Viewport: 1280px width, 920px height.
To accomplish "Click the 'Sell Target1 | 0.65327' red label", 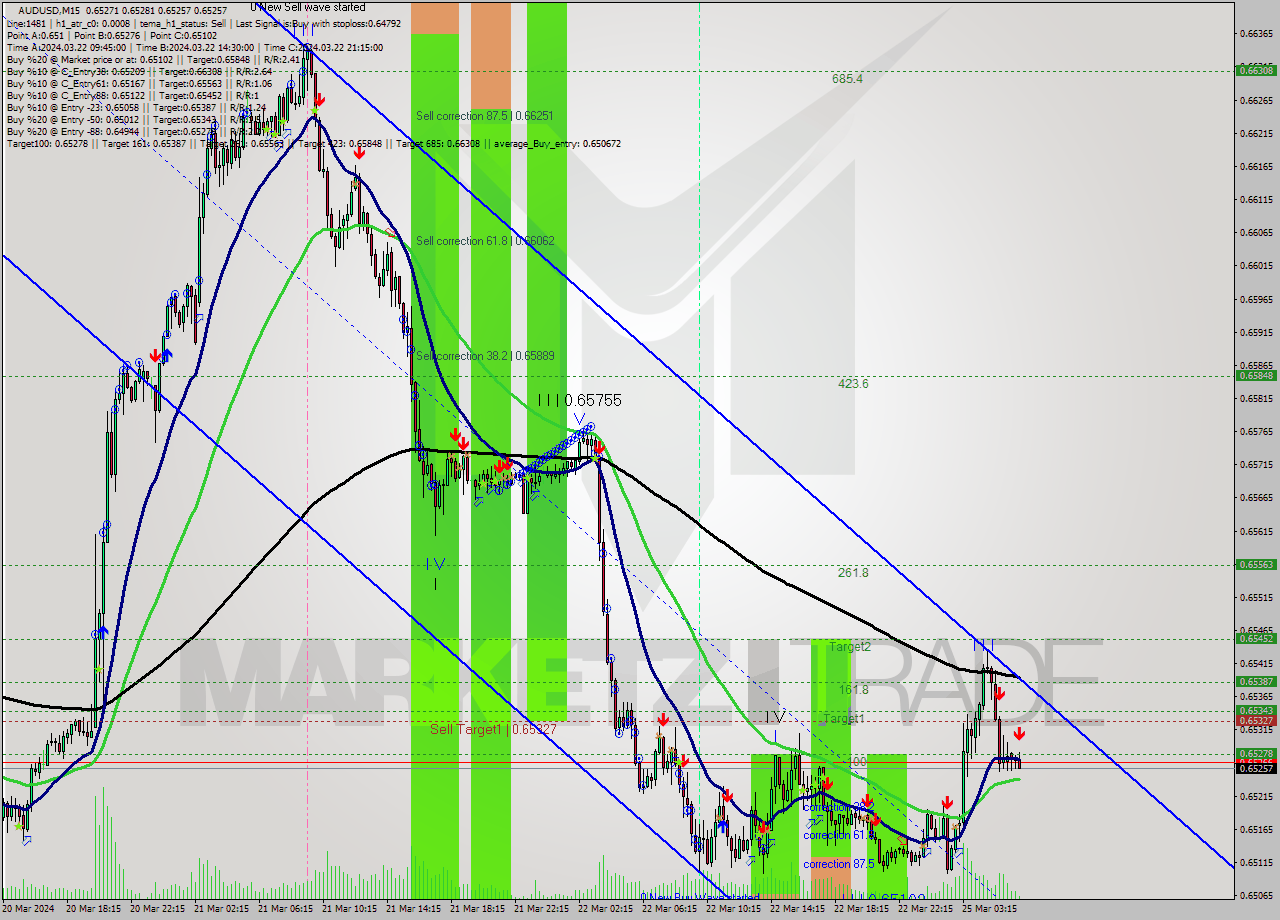I will (x=493, y=729).
